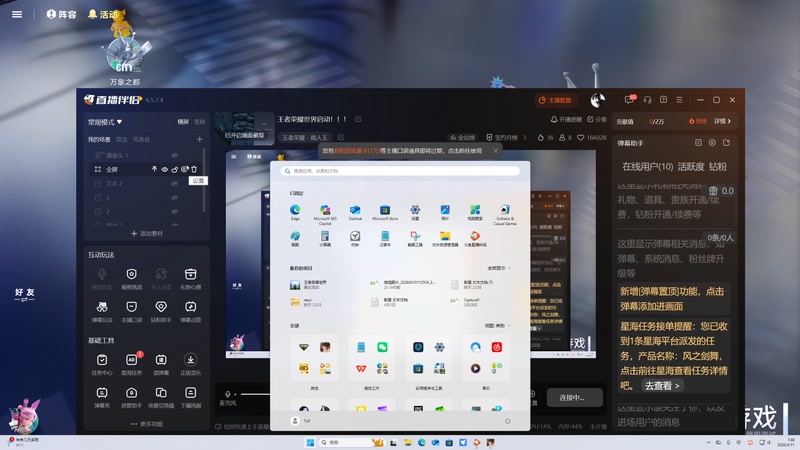Click the Start menu power button
This screenshot has width=800, height=450.
pyautogui.click(x=507, y=421)
